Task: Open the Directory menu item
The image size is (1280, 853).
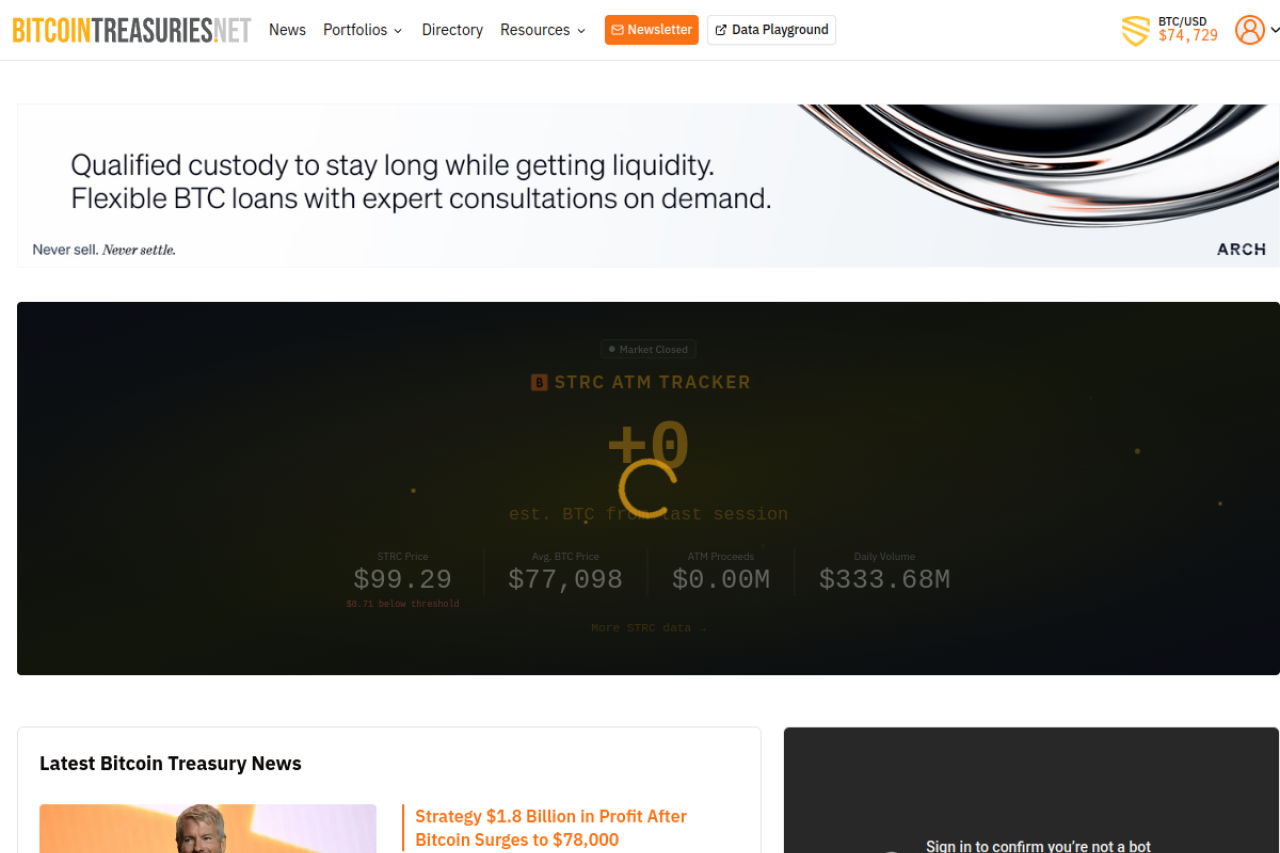Action: pos(452,30)
